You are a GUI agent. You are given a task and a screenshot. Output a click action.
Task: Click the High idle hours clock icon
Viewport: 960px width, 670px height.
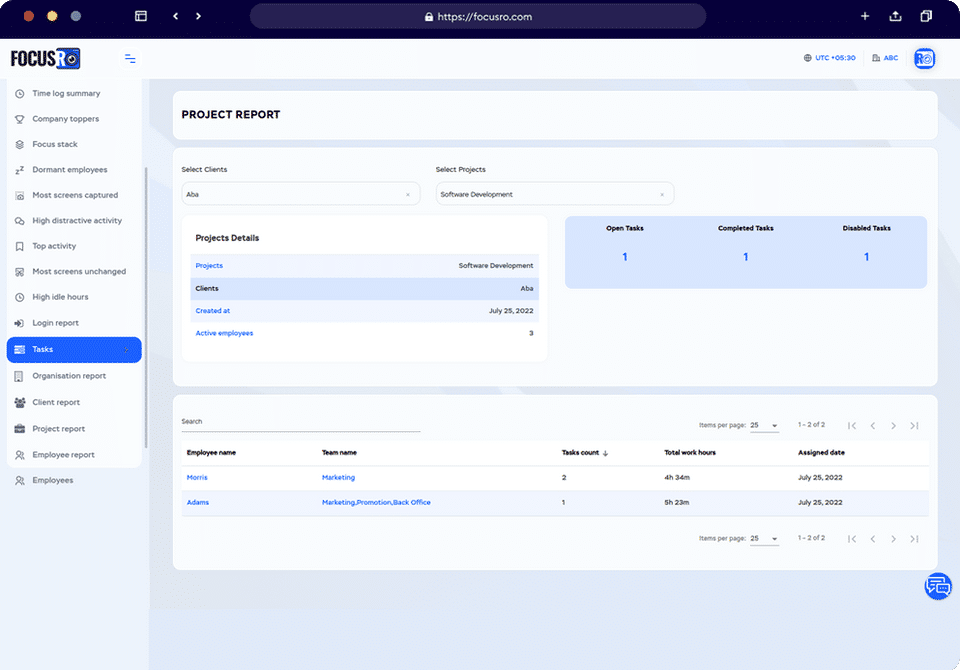(20, 297)
